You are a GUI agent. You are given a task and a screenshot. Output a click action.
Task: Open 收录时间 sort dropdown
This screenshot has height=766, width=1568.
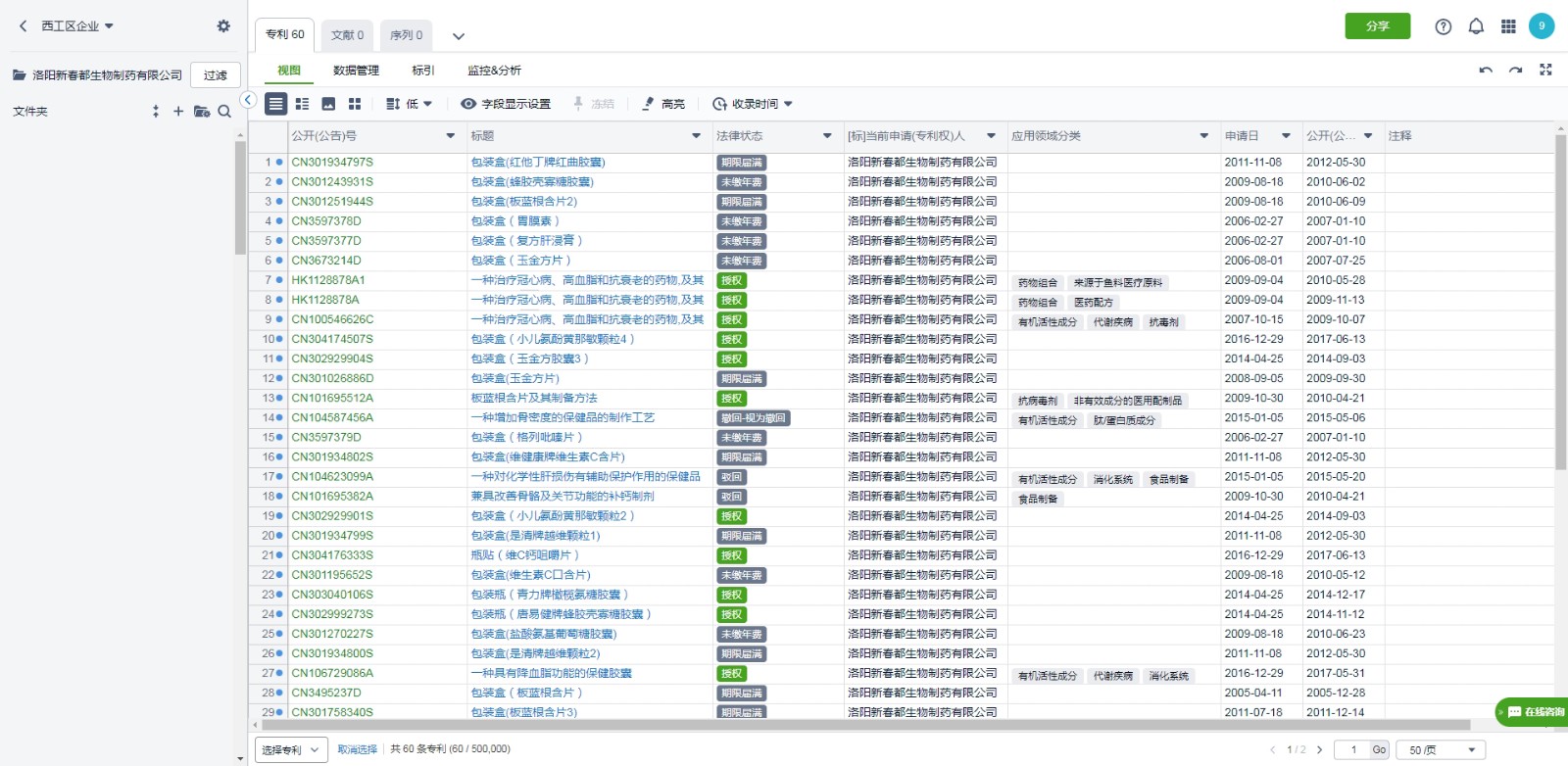click(x=753, y=104)
